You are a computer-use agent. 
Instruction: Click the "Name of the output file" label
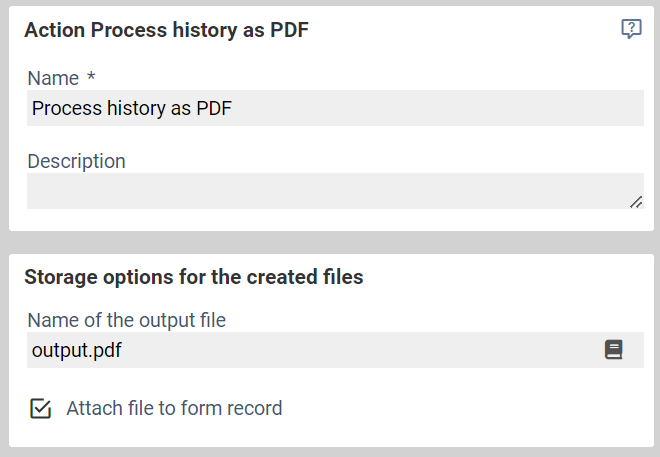tap(126, 320)
